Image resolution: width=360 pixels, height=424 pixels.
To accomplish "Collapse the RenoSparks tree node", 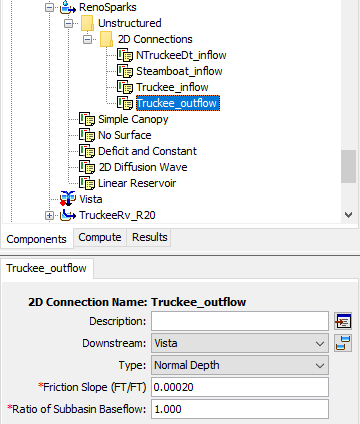I will (x=49, y=7).
